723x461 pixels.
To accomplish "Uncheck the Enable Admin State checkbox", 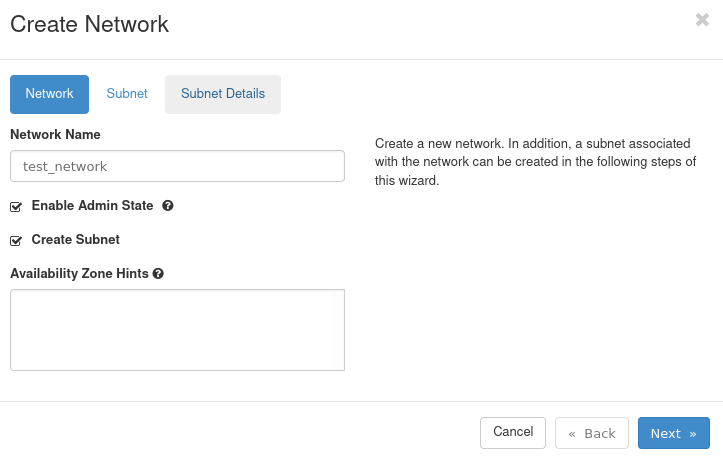I will click(16, 207).
